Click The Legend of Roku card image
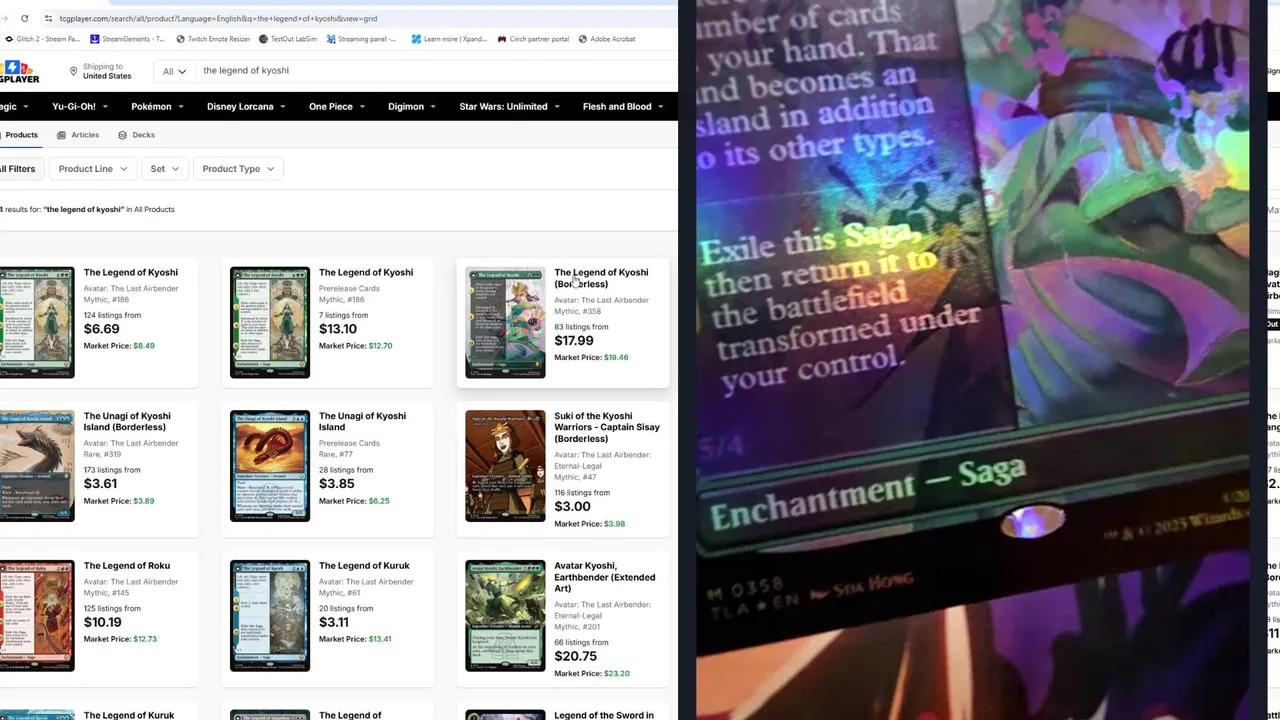 [37, 616]
